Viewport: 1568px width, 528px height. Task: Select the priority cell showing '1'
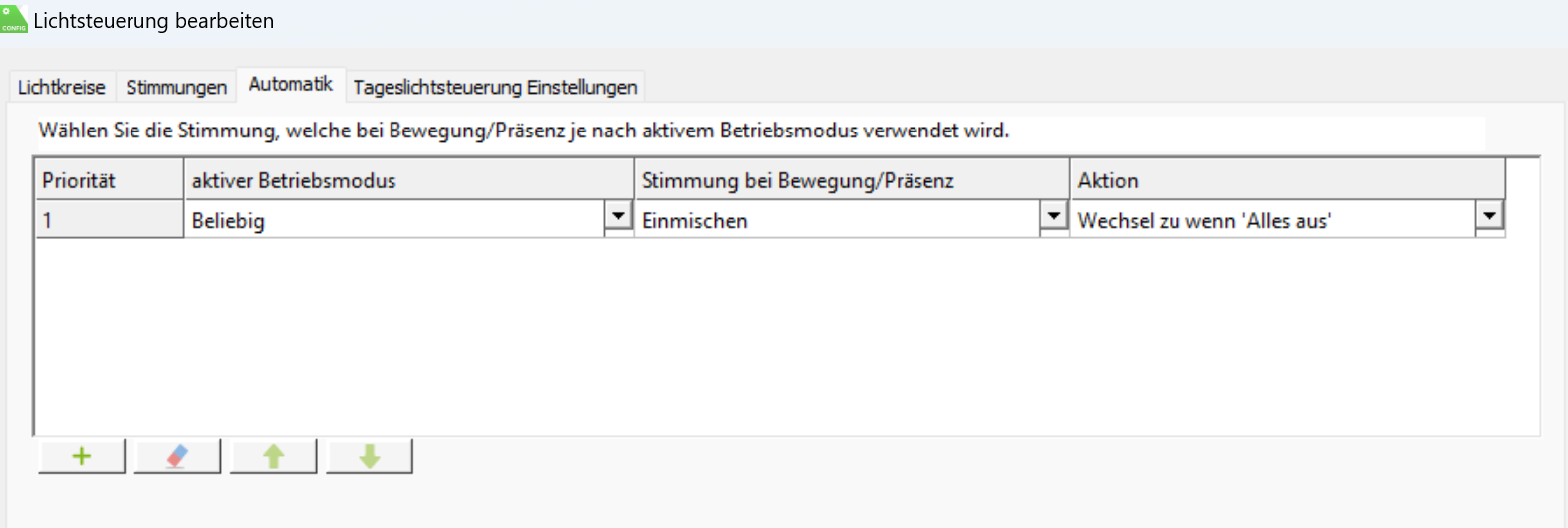[x=109, y=220]
